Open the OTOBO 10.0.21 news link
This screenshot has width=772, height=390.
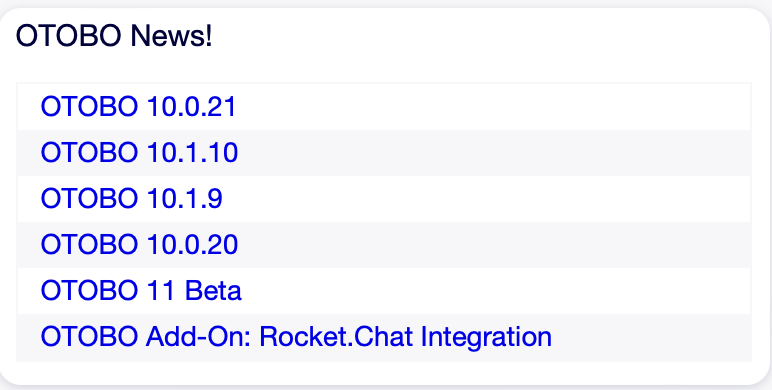click(138, 106)
